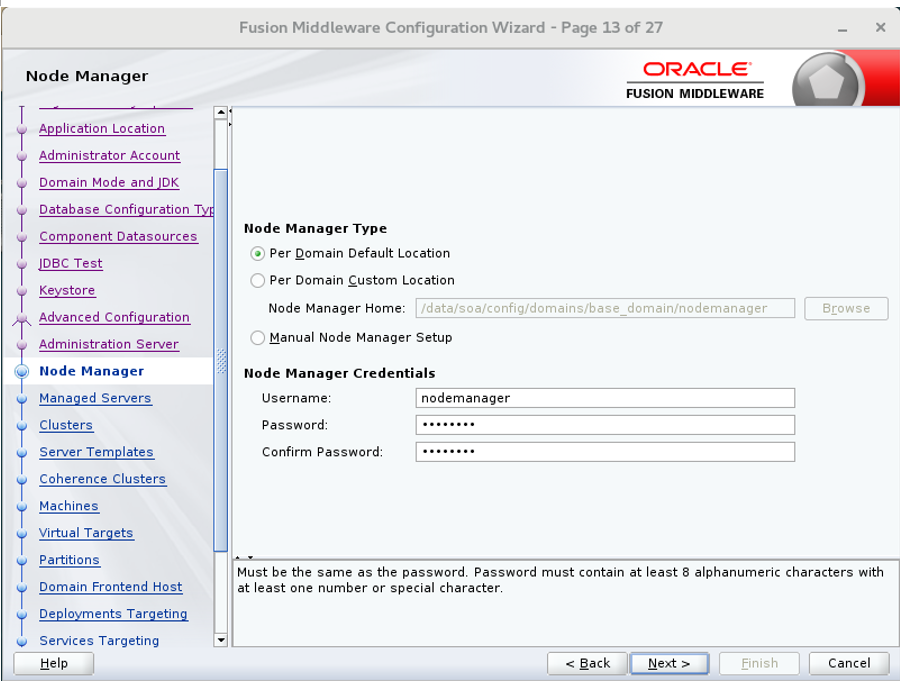Click step bullet icon beside Deployments Targeting
Screen dimensions: 900x683
tap(22, 615)
